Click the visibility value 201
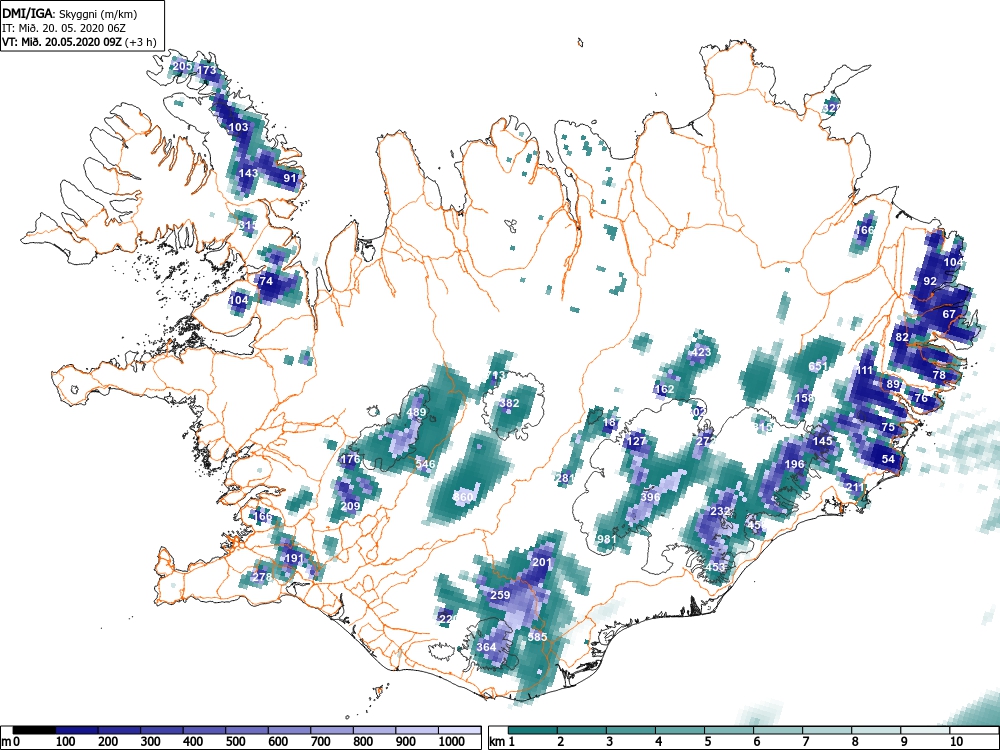 tap(541, 562)
